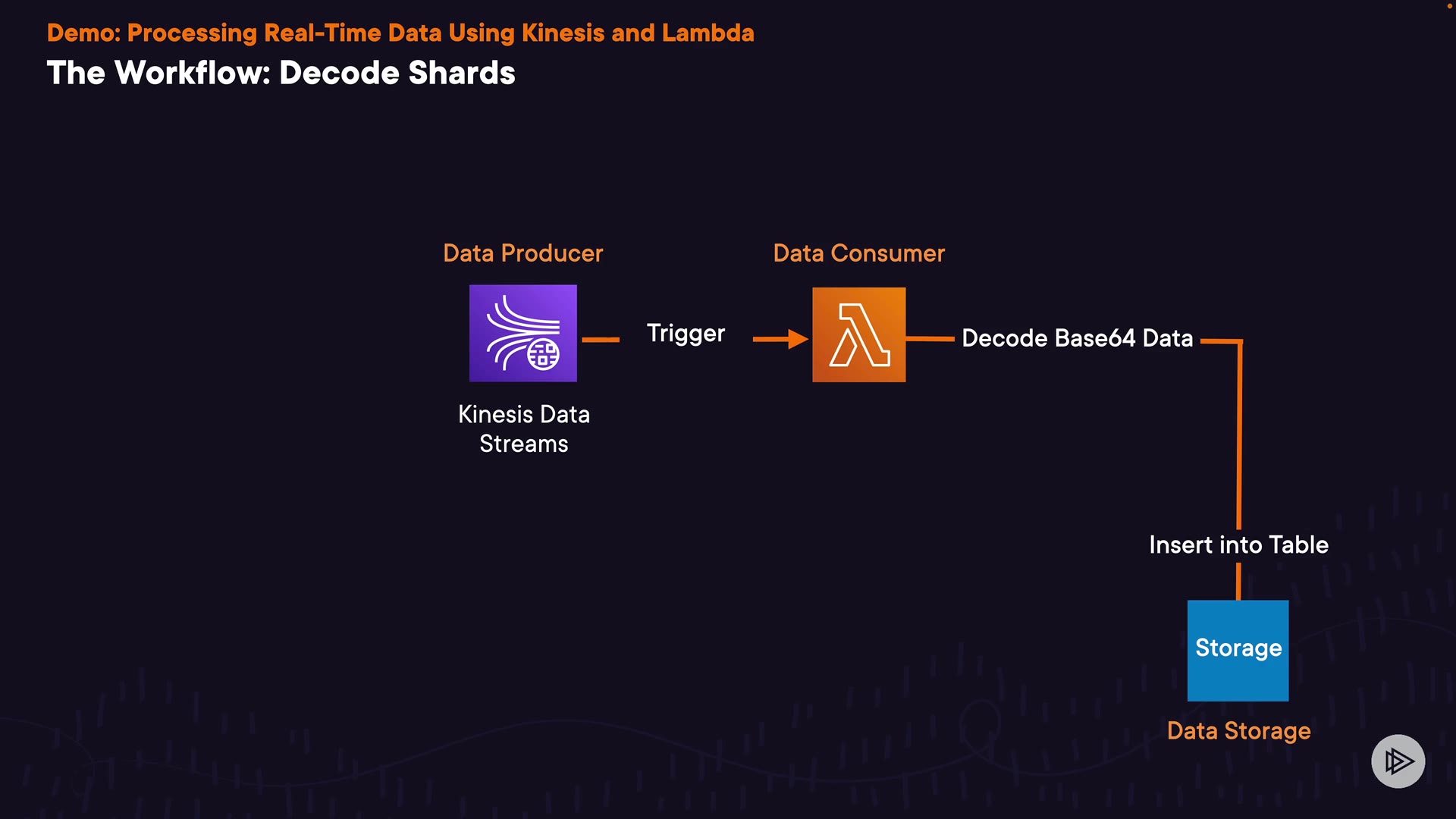The image size is (1456, 819).
Task: Click the Decode Base64 Data text
Action: click(x=1077, y=338)
